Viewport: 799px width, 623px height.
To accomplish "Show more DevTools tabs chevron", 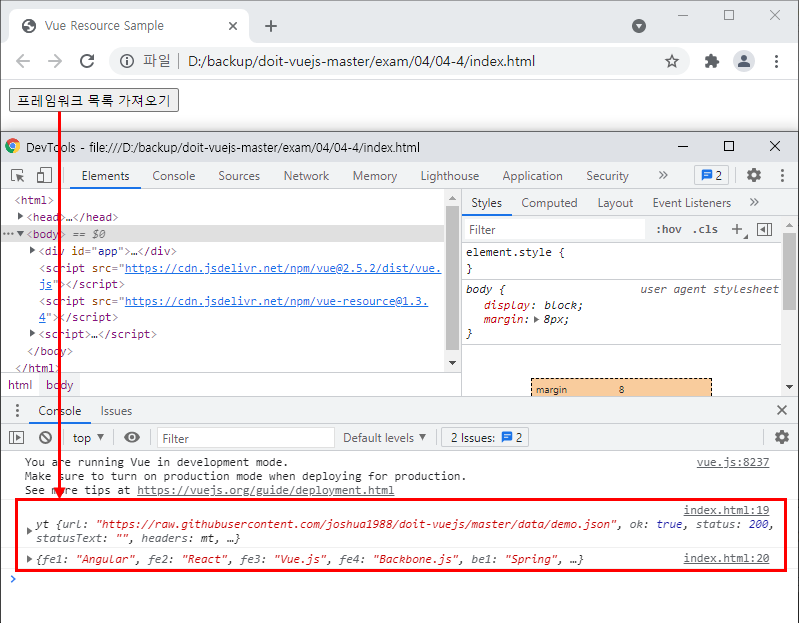I will coord(662,175).
